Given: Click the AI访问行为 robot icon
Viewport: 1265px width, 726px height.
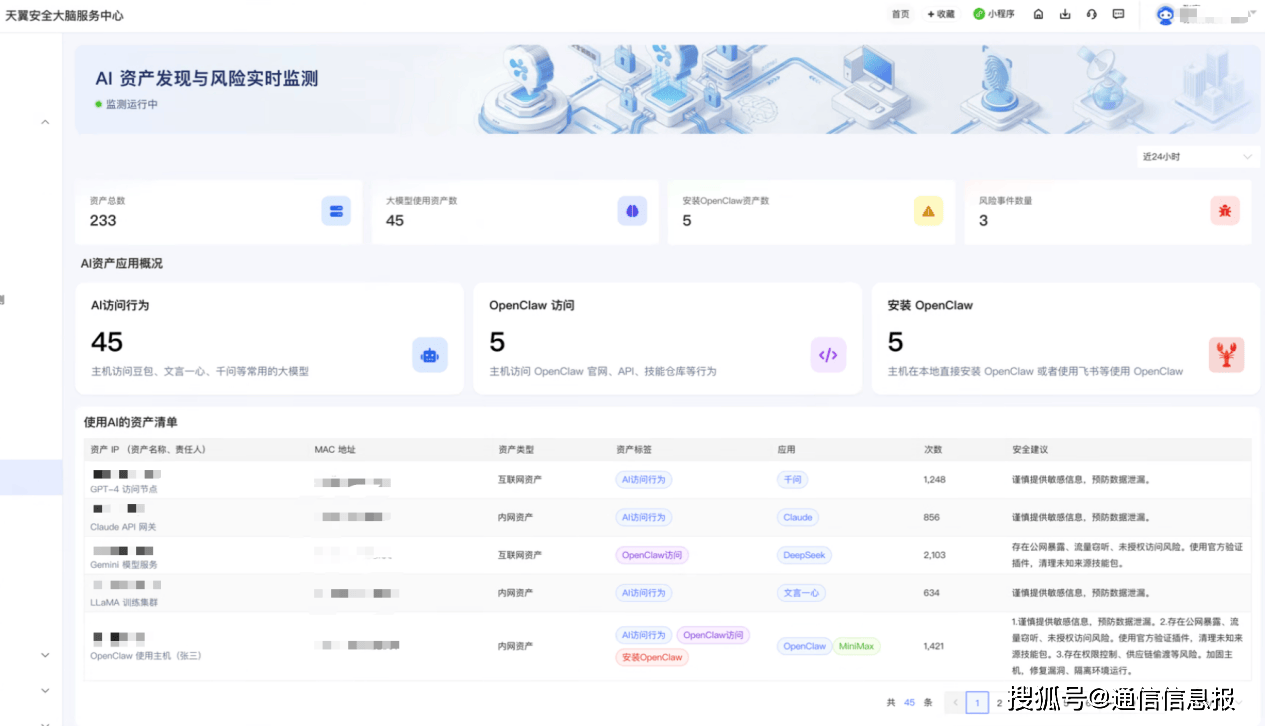Looking at the screenshot, I should click(430, 355).
